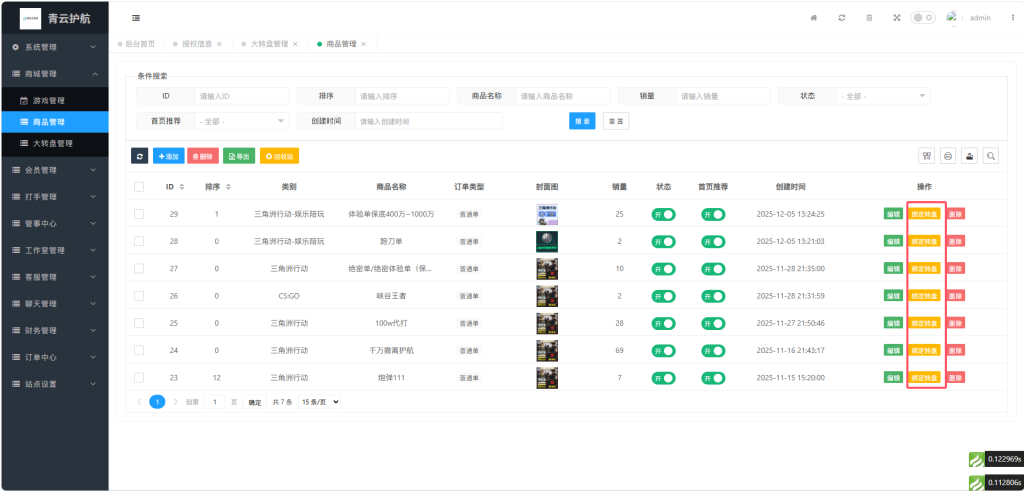Print the table with printer icon
Viewport: 1024px width, 491px height.
pos(948,156)
